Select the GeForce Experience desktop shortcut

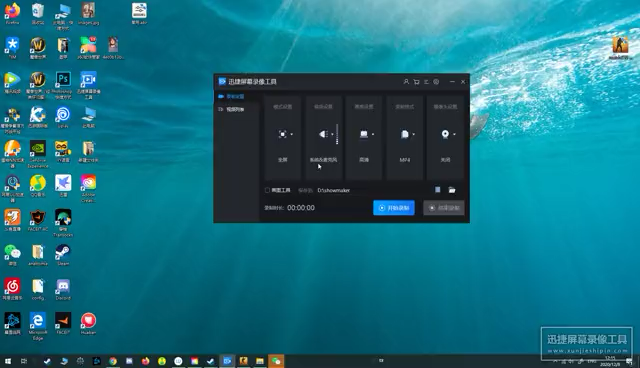38,154
